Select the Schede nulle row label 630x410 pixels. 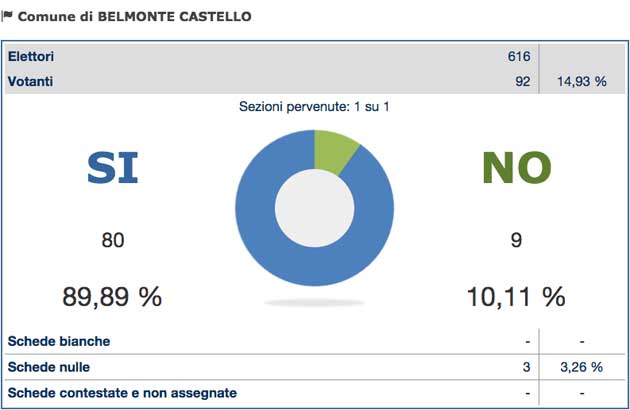coord(51,367)
